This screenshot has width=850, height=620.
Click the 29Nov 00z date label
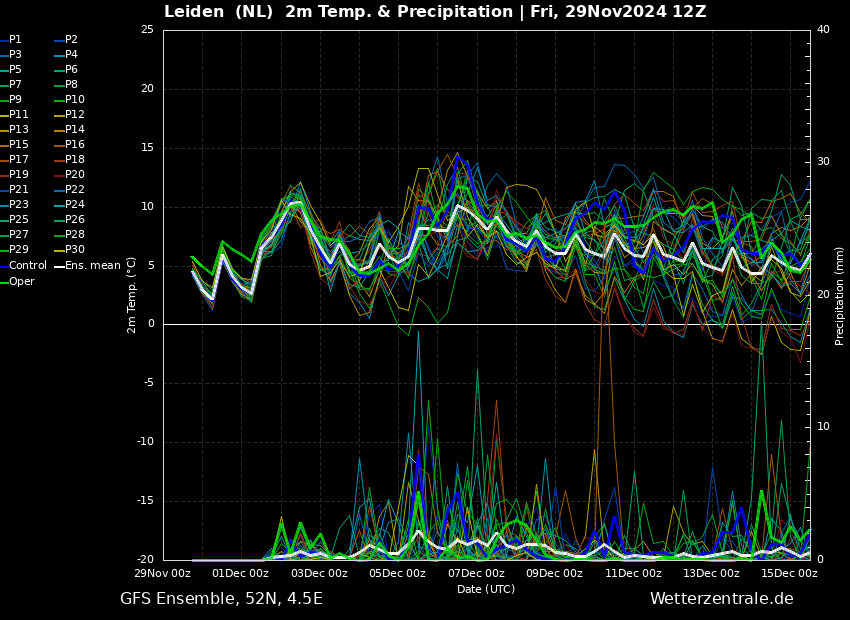click(164, 573)
